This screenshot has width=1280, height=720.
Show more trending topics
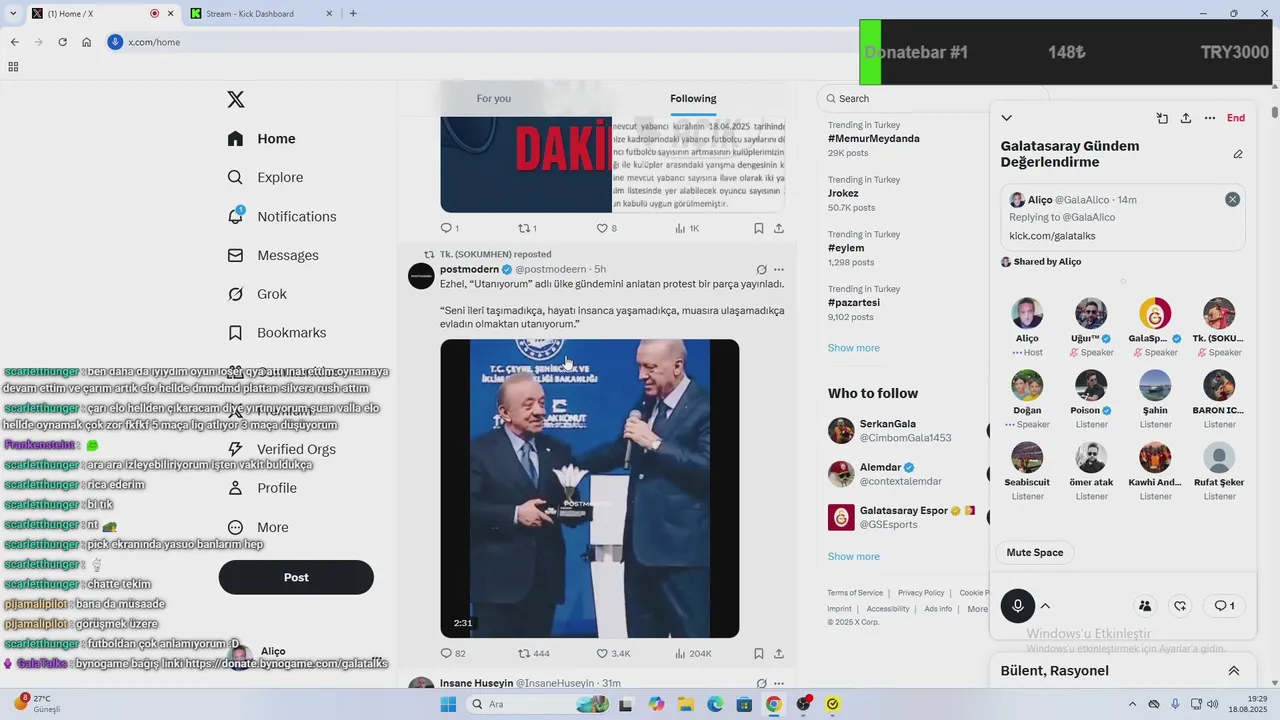tap(854, 348)
